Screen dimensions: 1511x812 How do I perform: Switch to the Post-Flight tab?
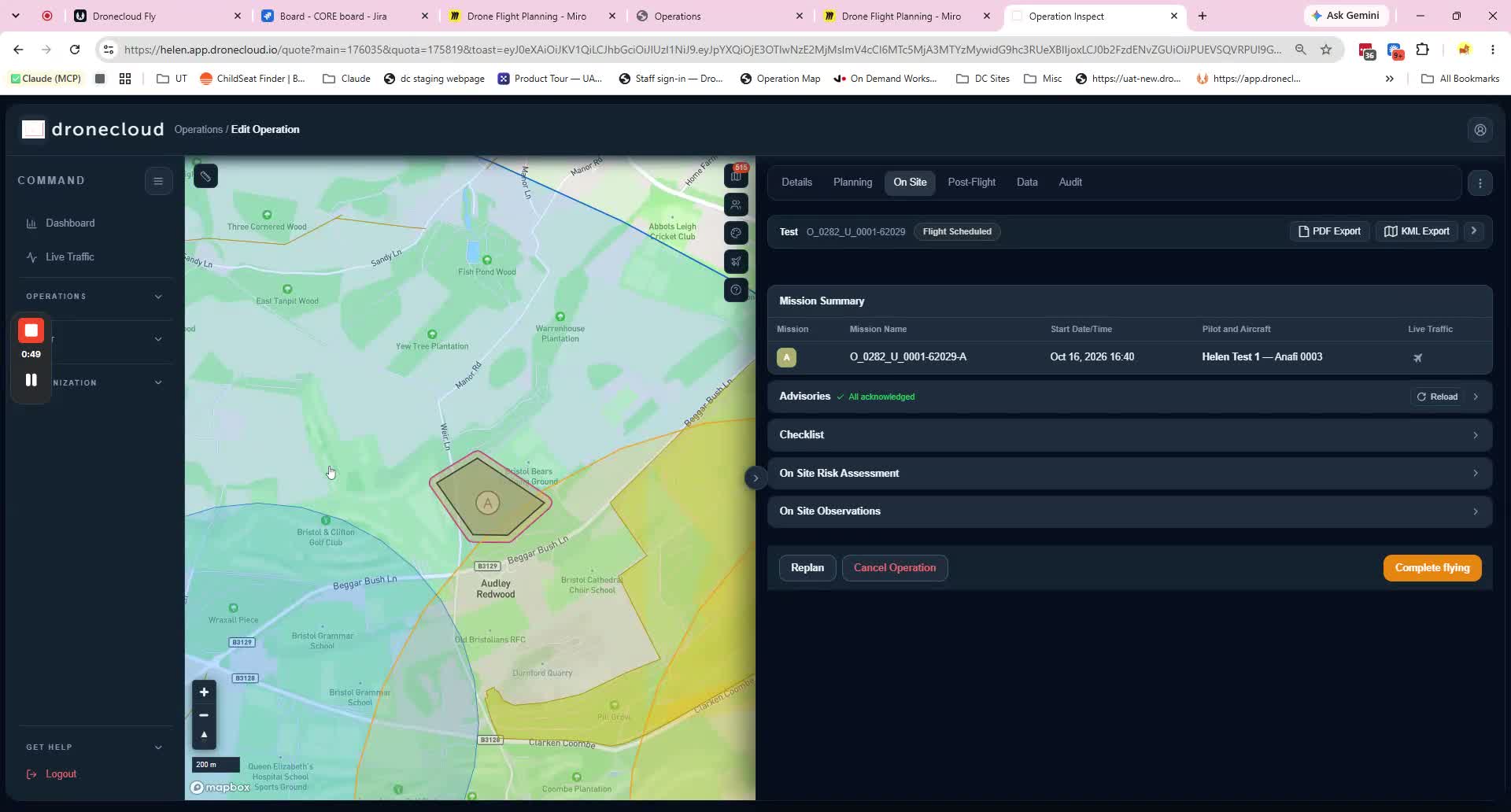tap(971, 183)
